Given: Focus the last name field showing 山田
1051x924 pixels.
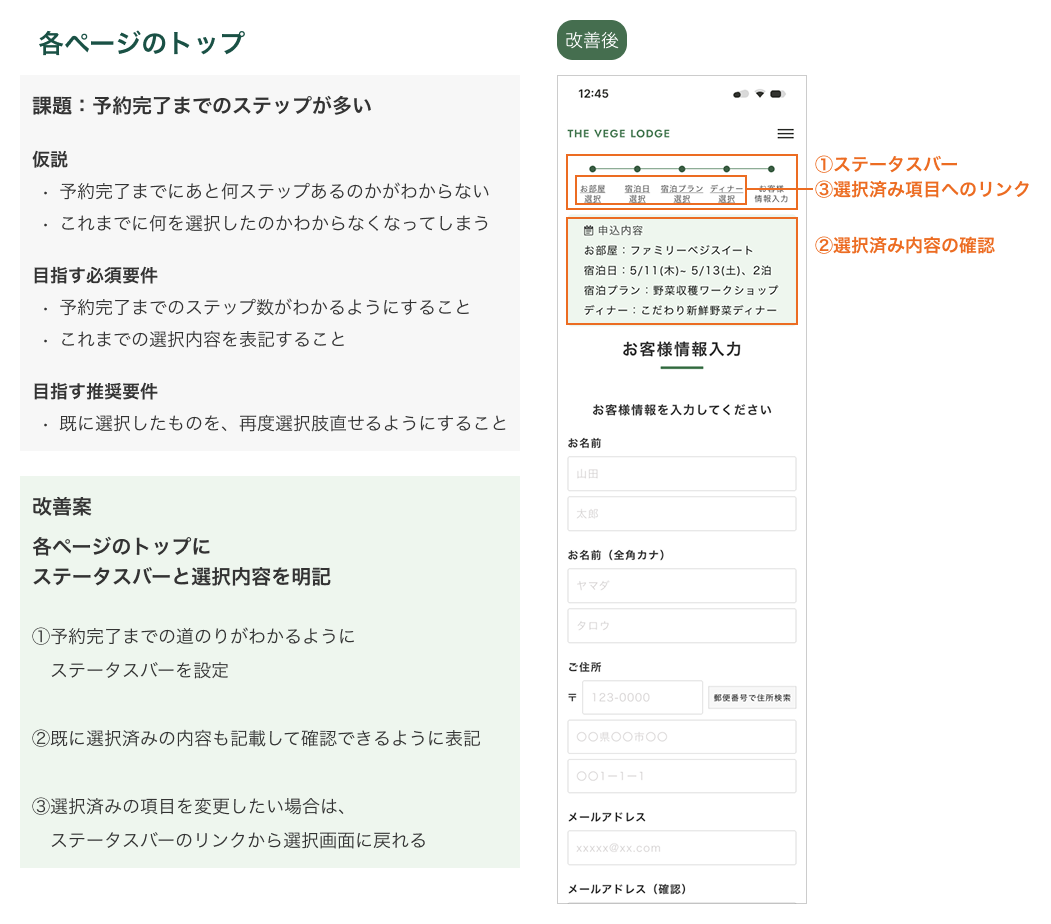Looking at the screenshot, I should (681, 474).
